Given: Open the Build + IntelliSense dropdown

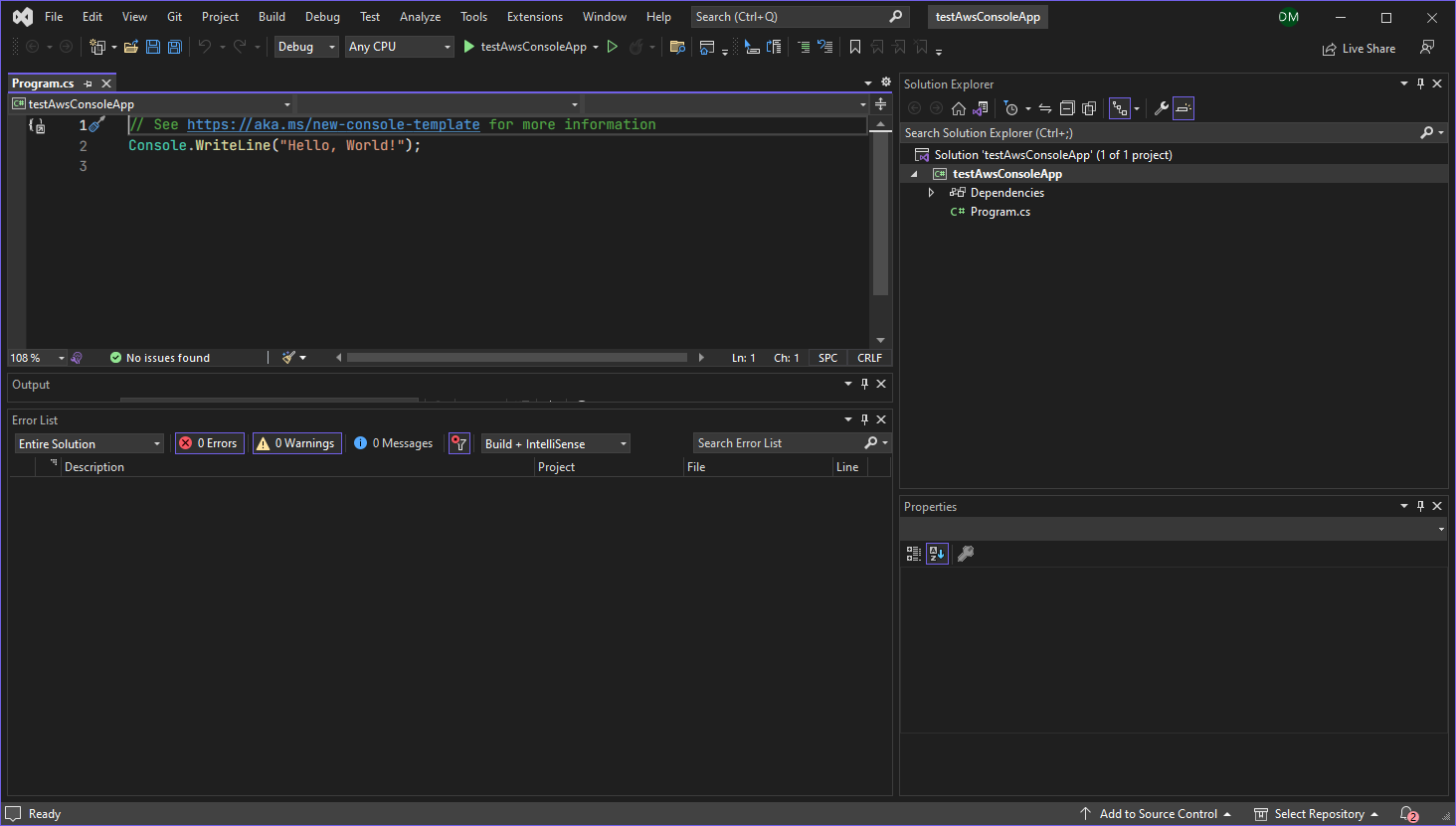Looking at the screenshot, I should tap(556, 443).
